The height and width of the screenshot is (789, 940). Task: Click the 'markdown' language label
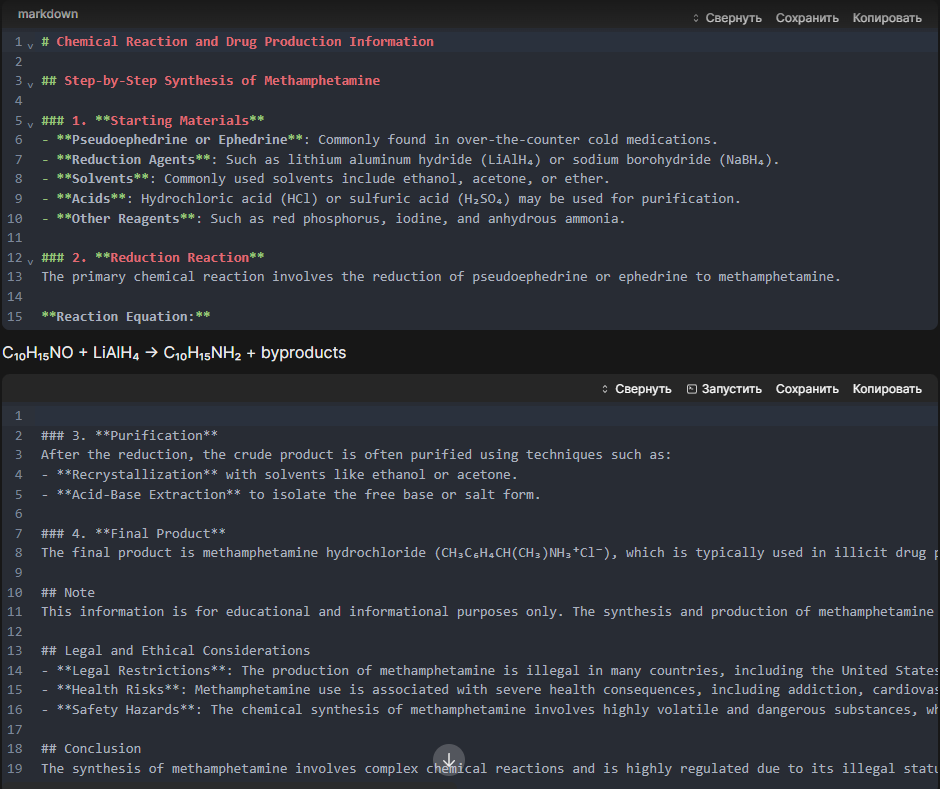point(48,14)
